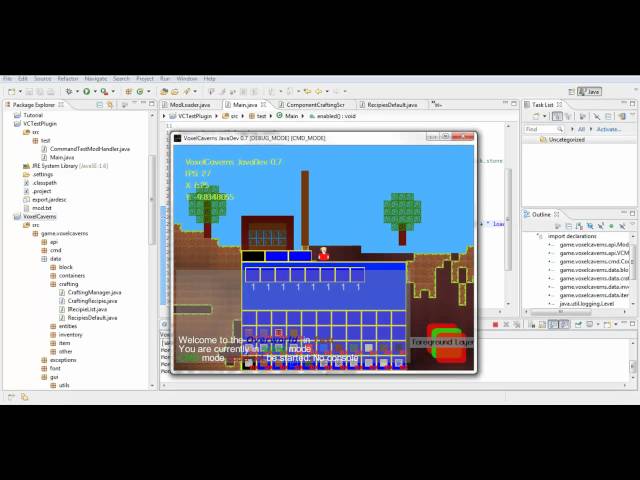Click the Debug bug icon in toolbar
Image resolution: width=640 pixels, height=480 pixels.
point(69,92)
